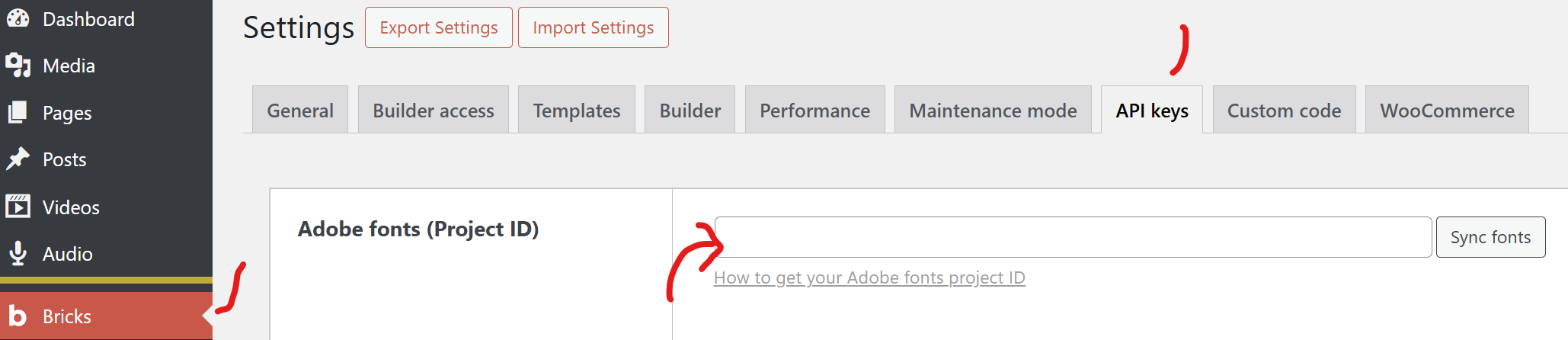Open the Templates tab
Viewport: 1568px width, 340px height.
pos(577,110)
